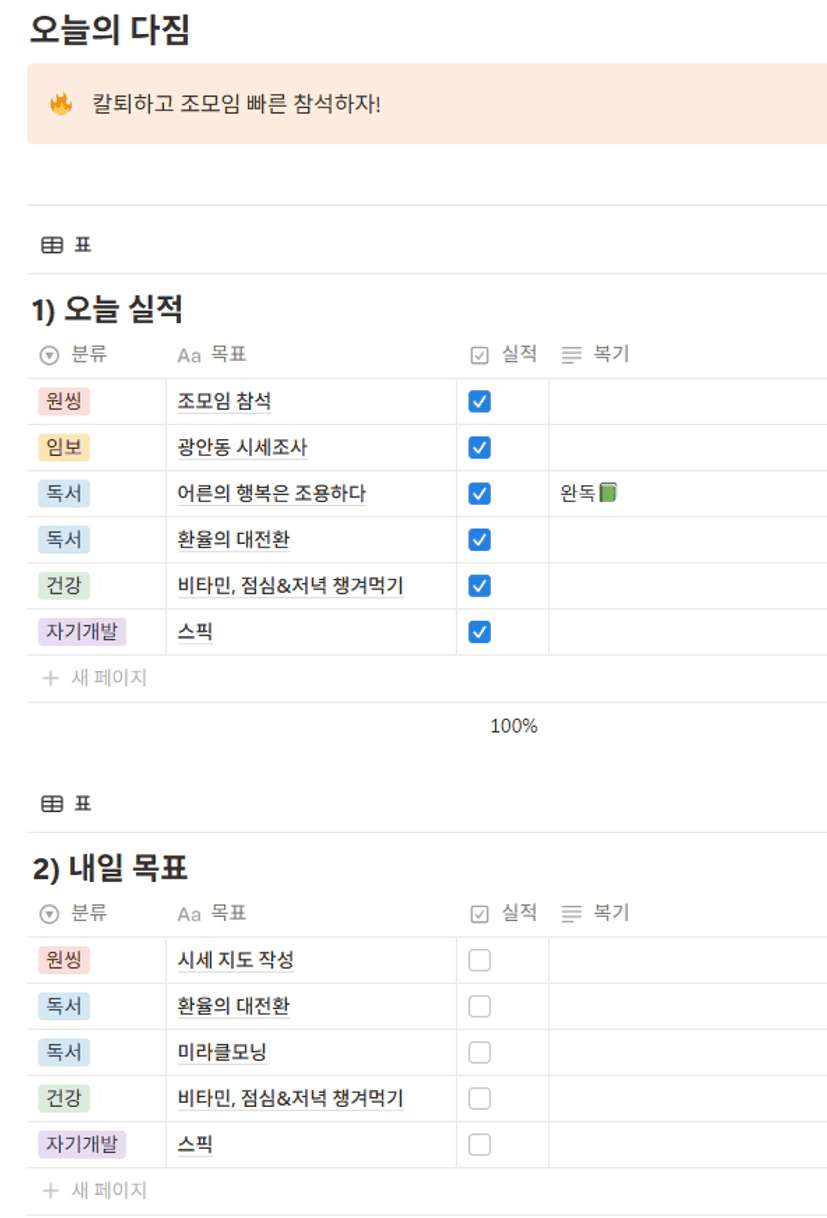Click the 복기 text column icon in 오늘 실적

pyautogui.click(x=572, y=355)
